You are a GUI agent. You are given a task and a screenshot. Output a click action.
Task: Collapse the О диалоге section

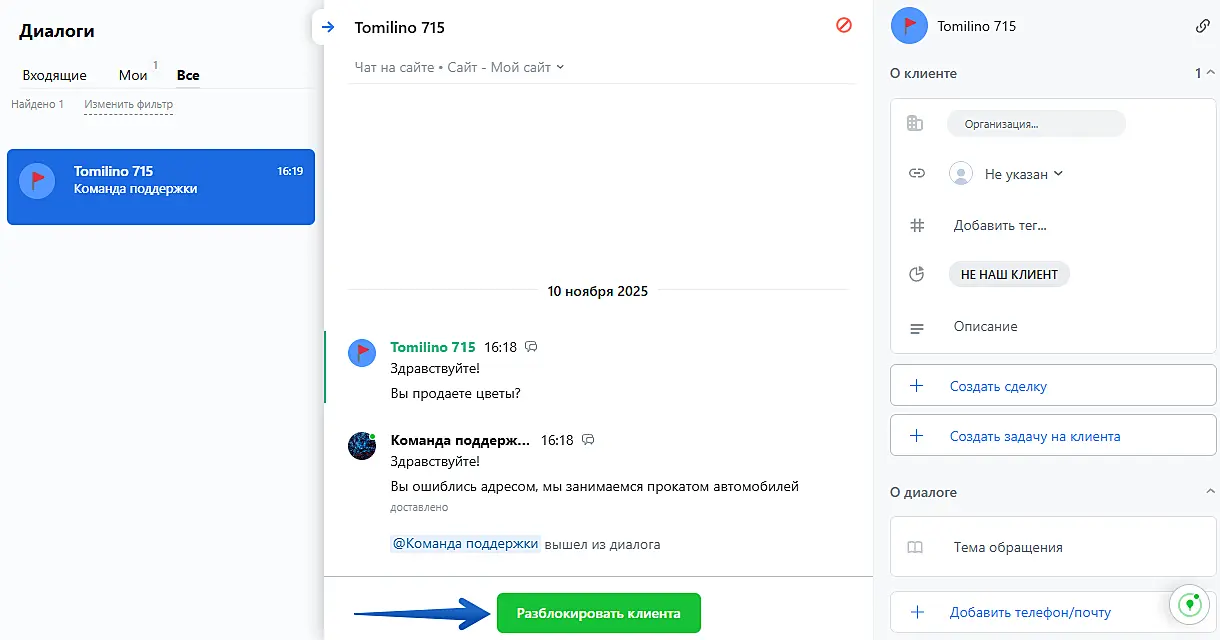(x=1211, y=492)
